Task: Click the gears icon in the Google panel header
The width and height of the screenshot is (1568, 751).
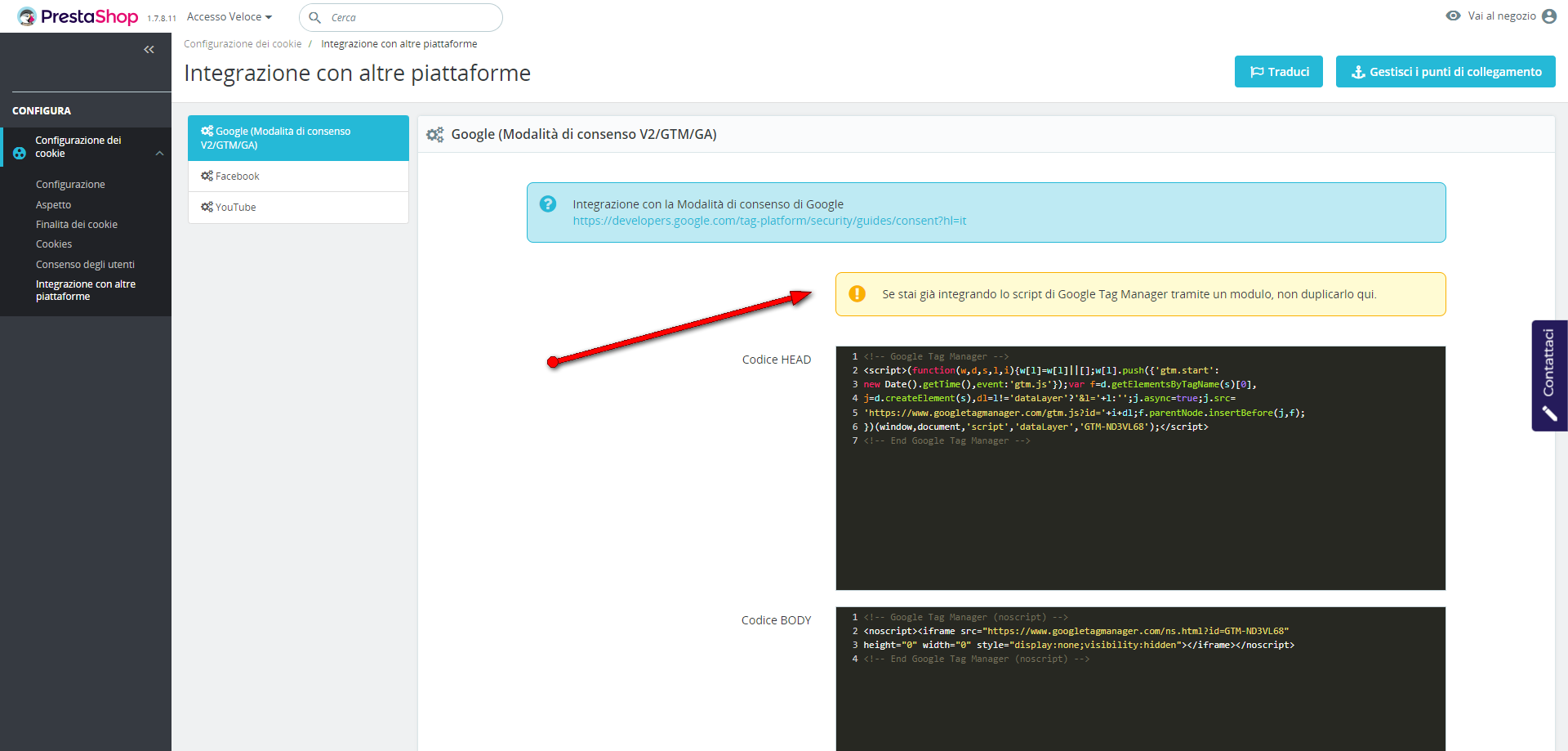Action: [435, 134]
